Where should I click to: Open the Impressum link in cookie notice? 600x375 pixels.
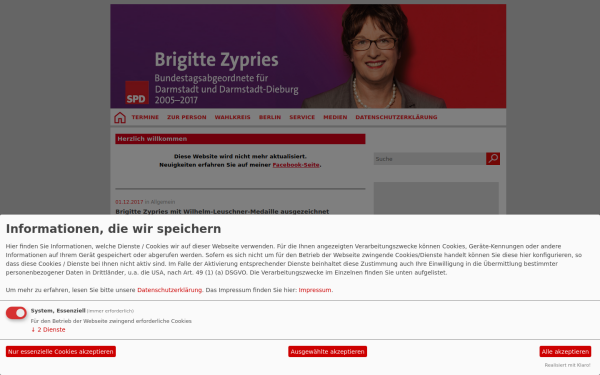[315, 290]
